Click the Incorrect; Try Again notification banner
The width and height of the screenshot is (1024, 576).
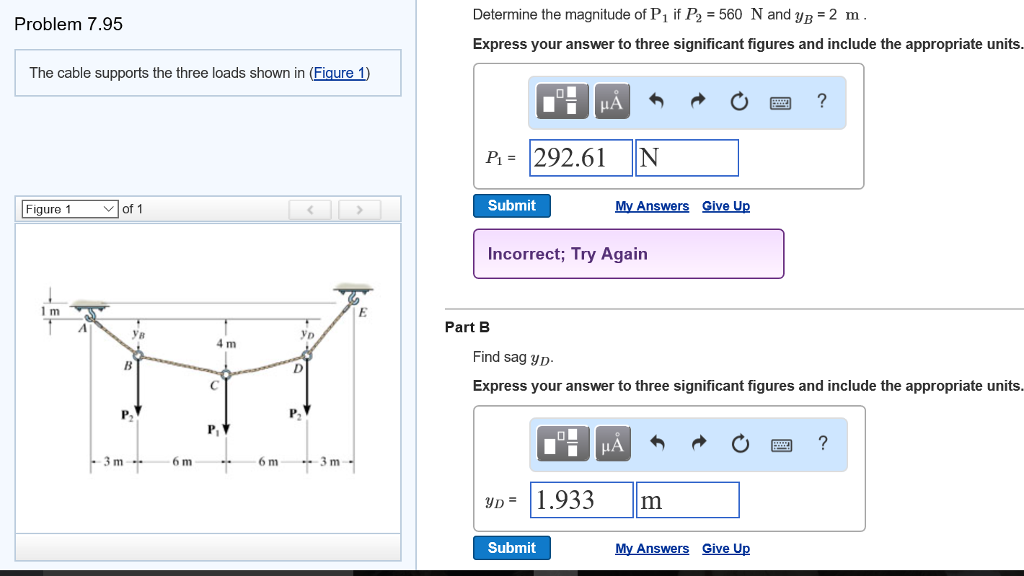(628, 253)
